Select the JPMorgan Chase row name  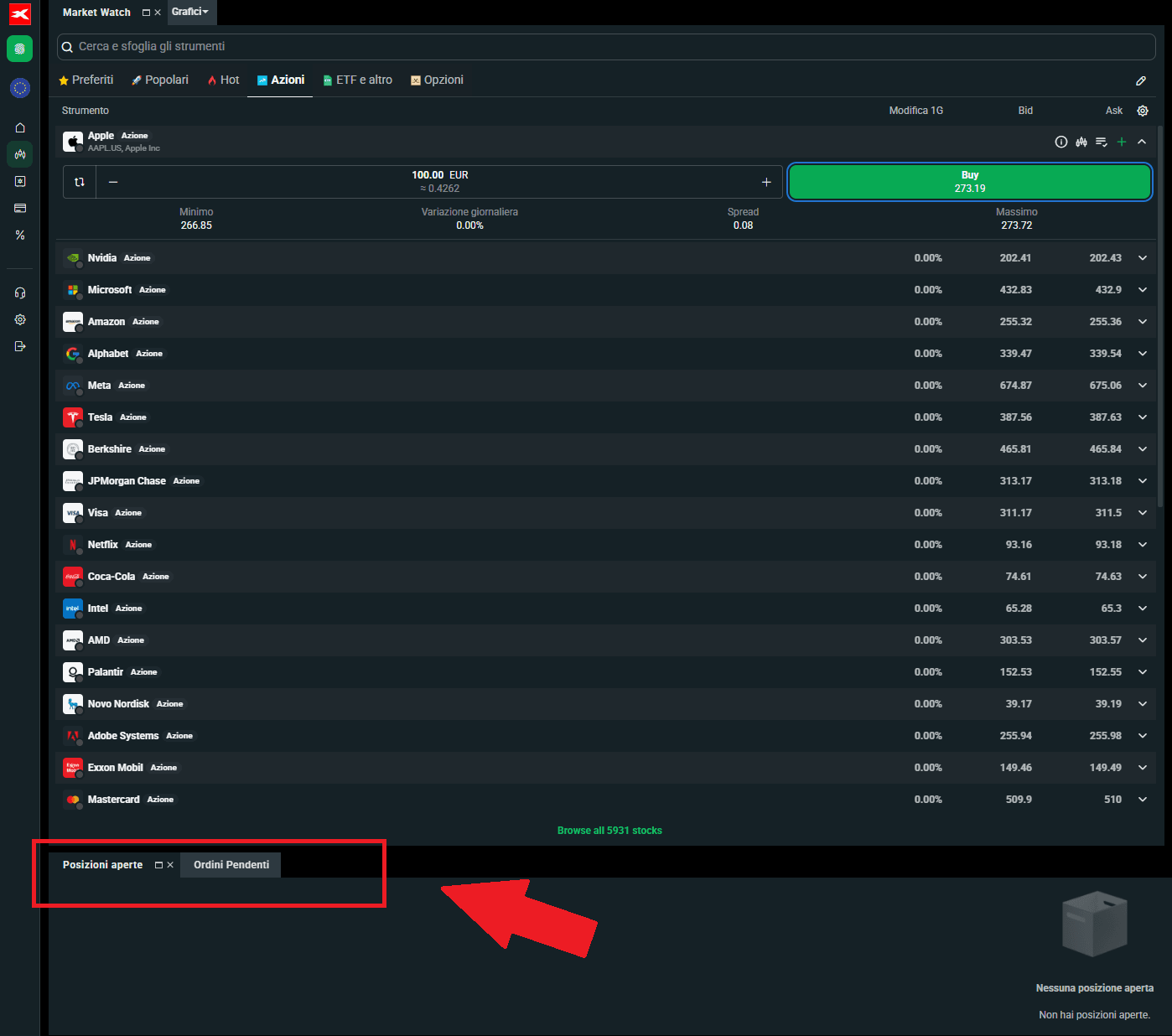click(127, 481)
